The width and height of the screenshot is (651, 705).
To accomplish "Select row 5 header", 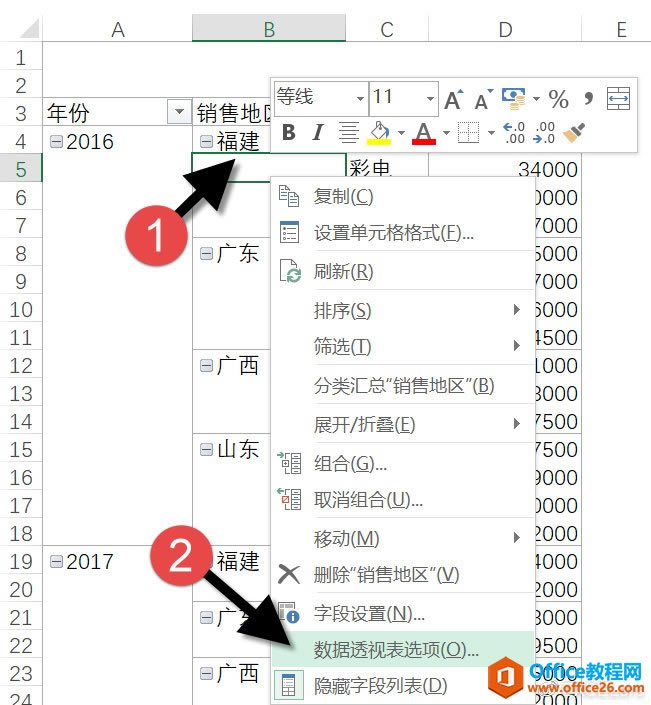I will (x=21, y=169).
